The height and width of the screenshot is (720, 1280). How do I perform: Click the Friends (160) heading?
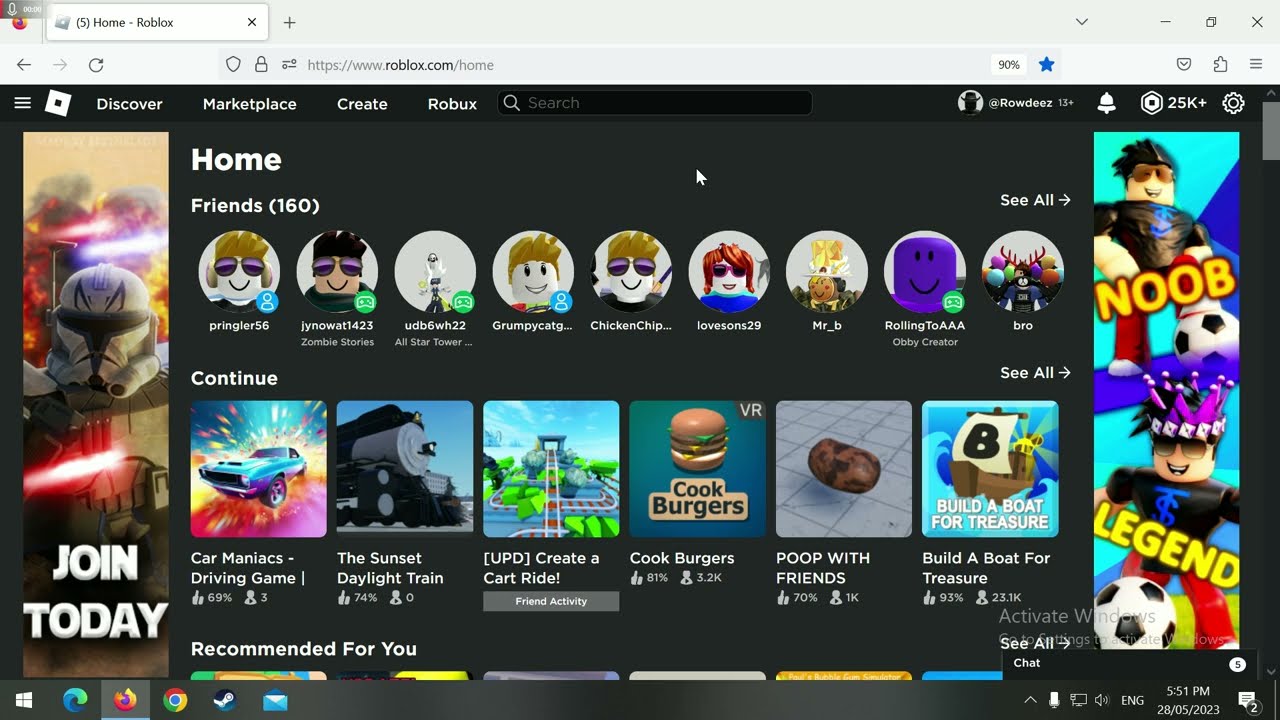(255, 205)
